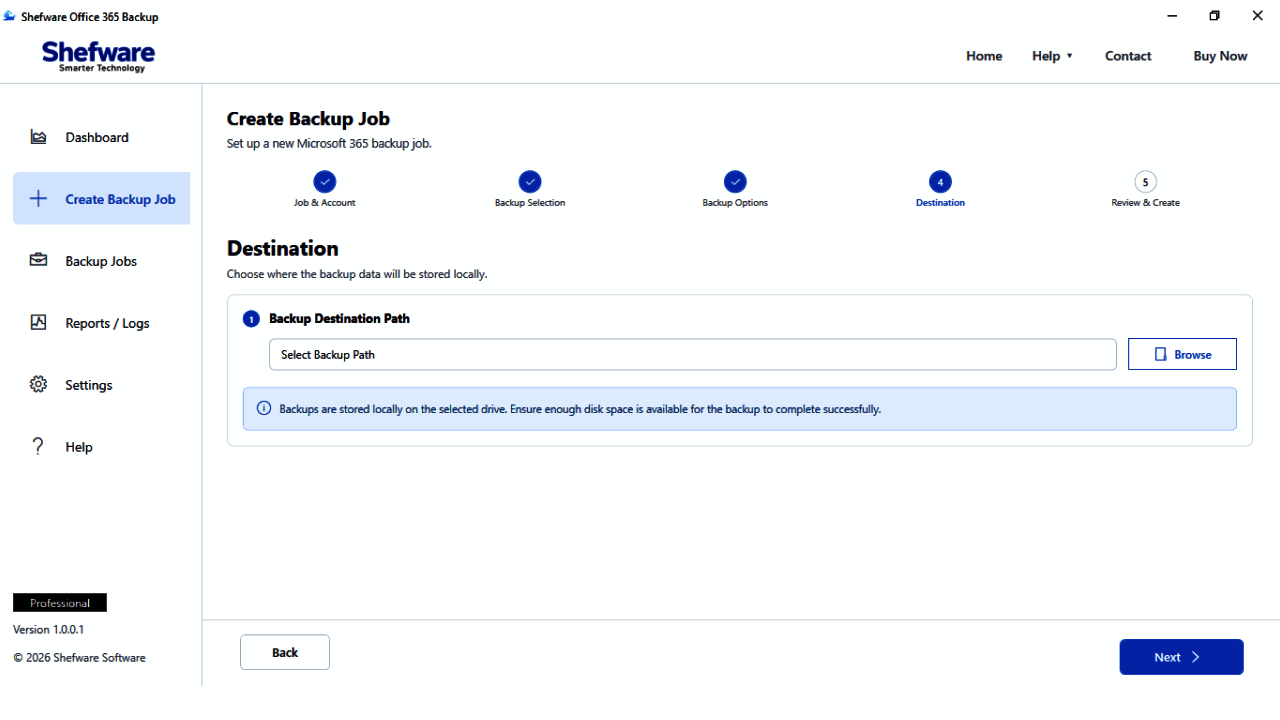Click the Buy Now link
Image resolution: width=1280 pixels, height=720 pixels.
pos(1220,56)
